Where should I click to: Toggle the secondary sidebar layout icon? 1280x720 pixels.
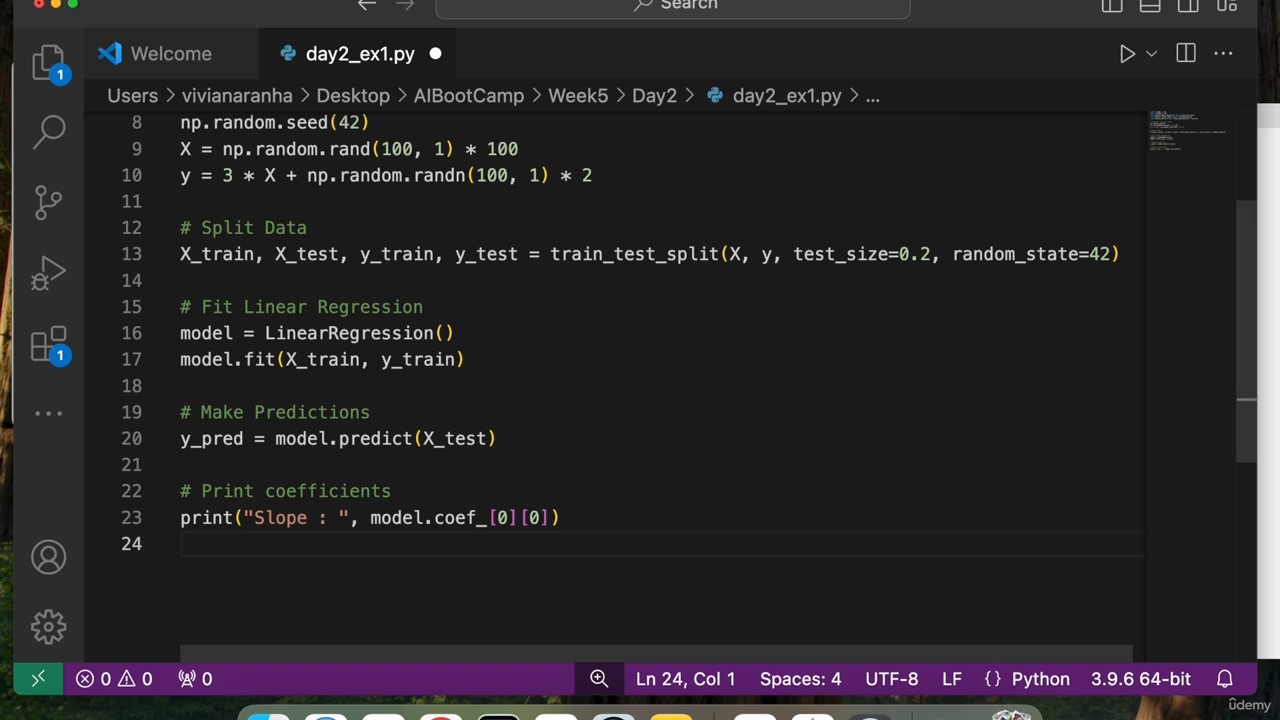coord(1188,5)
